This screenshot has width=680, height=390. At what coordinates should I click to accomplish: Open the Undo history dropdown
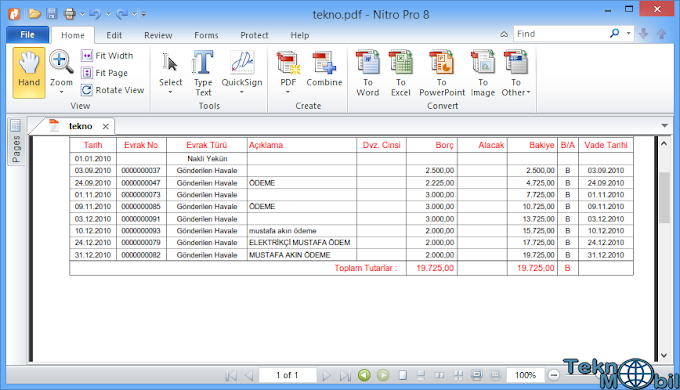108,14
